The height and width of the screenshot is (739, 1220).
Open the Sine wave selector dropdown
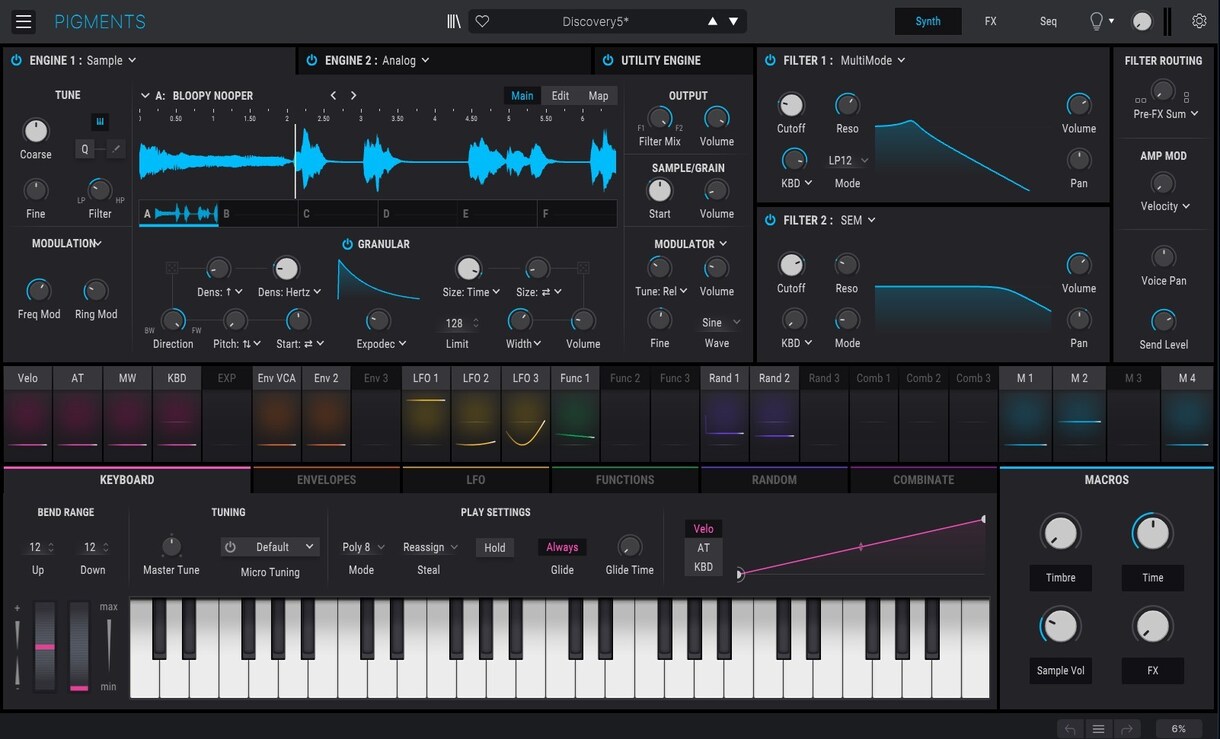coord(721,323)
